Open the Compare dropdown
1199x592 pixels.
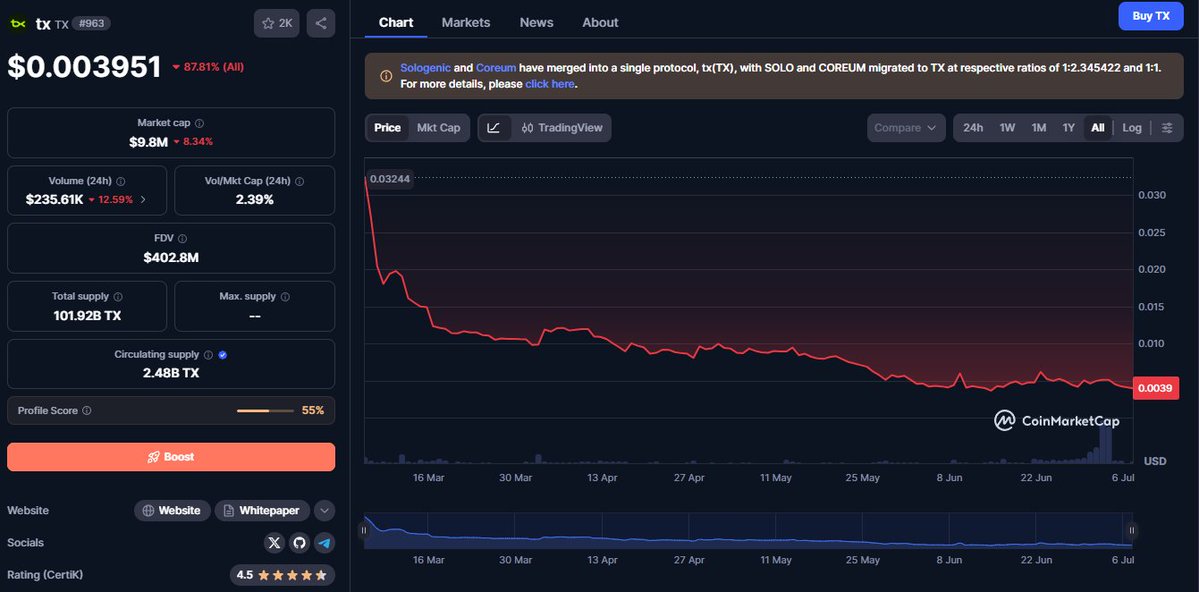pyautogui.click(x=905, y=128)
